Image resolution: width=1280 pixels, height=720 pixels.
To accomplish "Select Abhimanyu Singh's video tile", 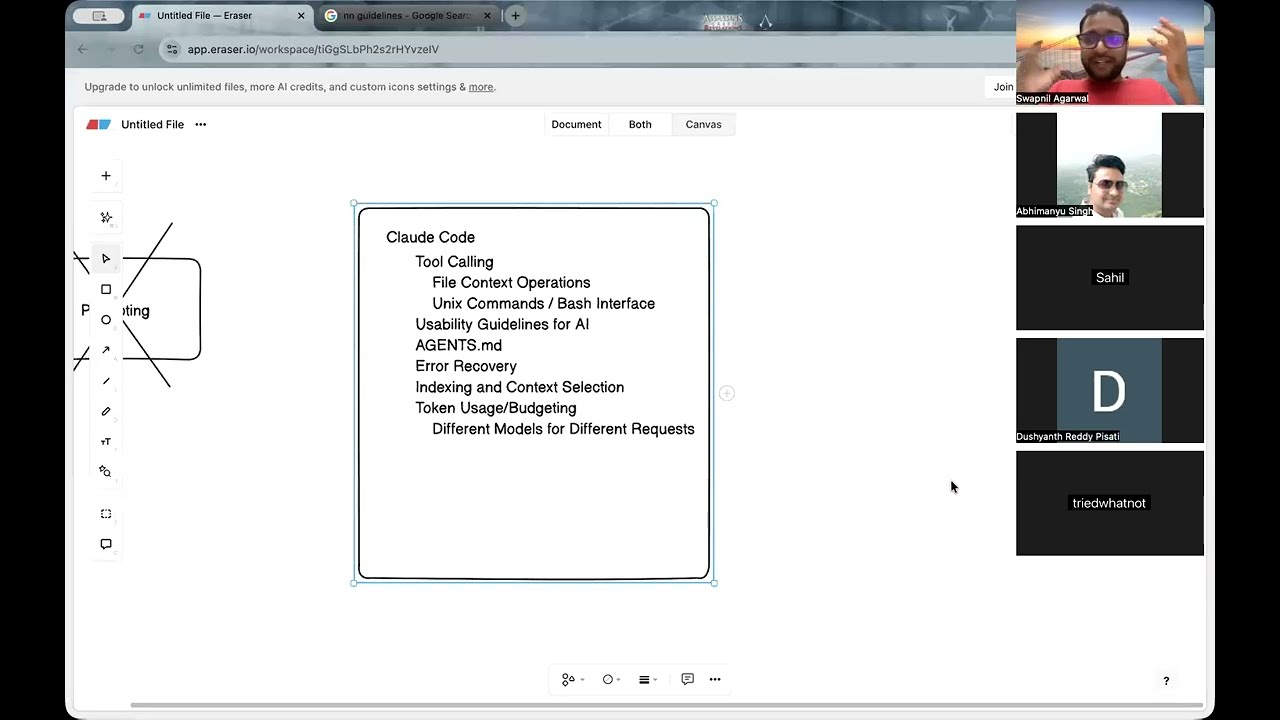I will click(x=1110, y=165).
